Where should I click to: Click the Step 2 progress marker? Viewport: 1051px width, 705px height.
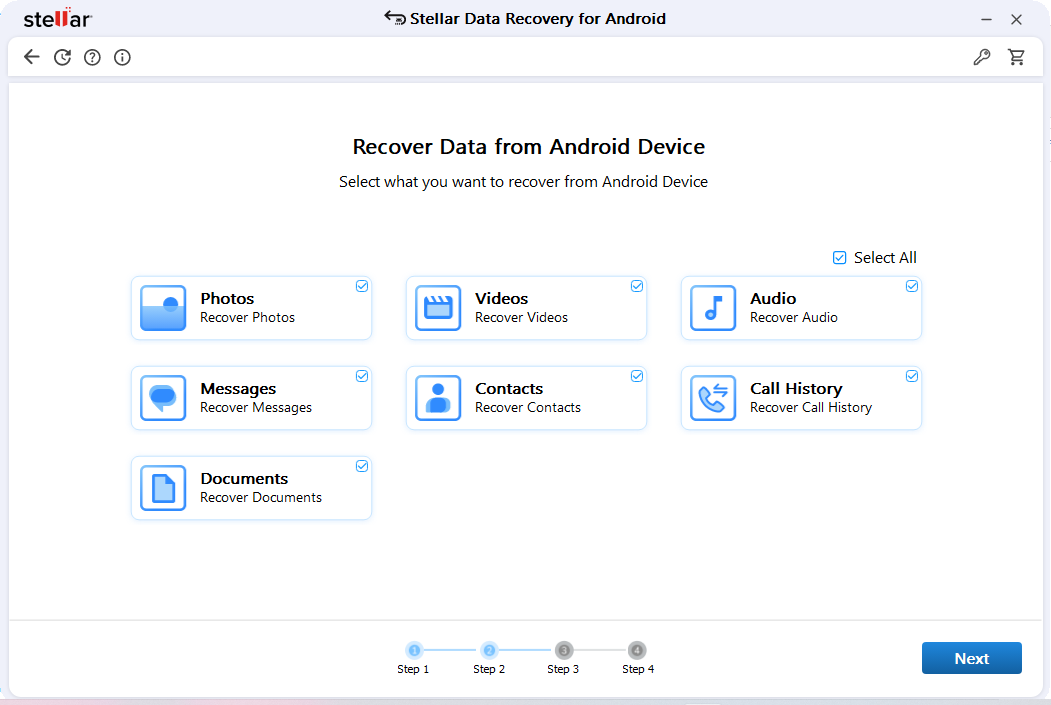coord(489,650)
